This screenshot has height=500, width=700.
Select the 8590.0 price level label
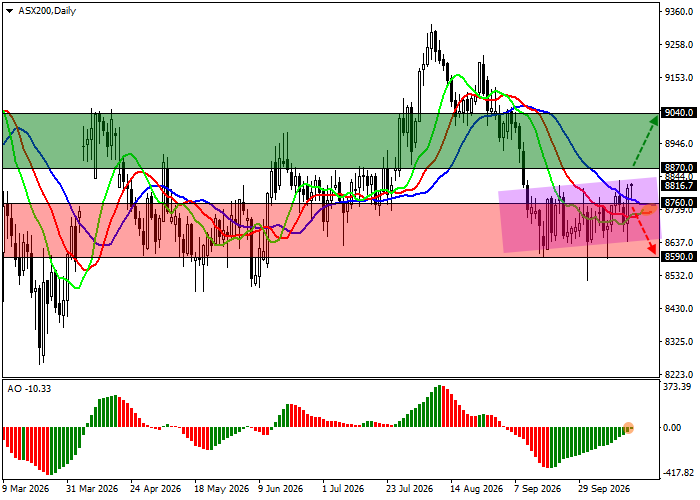click(x=679, y=257)
